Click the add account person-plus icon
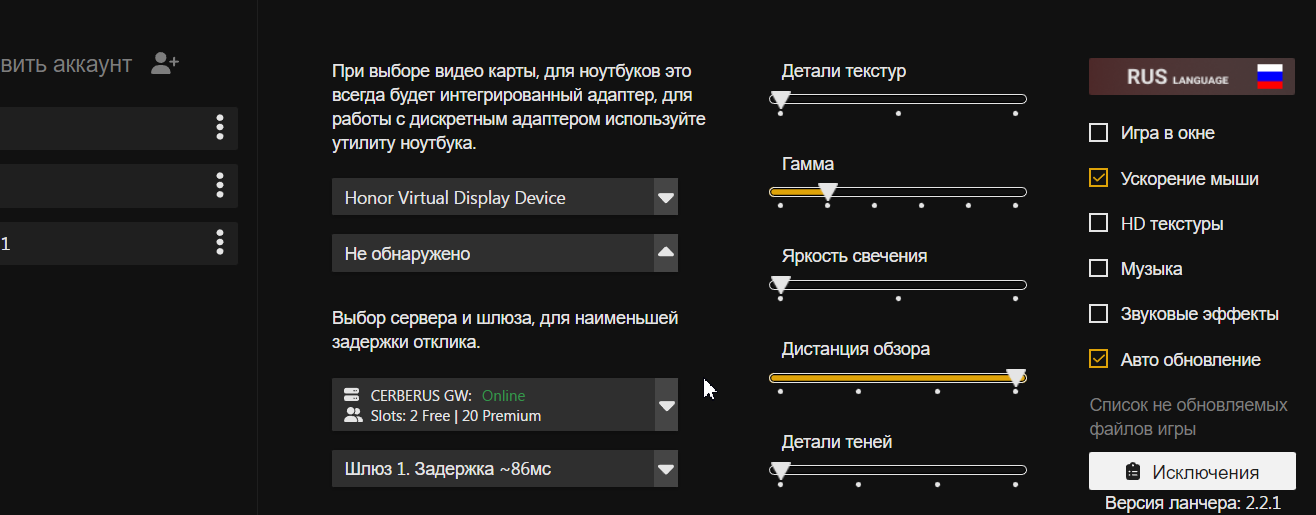This screenshot has height=515, width=1316. coord(165,63)
